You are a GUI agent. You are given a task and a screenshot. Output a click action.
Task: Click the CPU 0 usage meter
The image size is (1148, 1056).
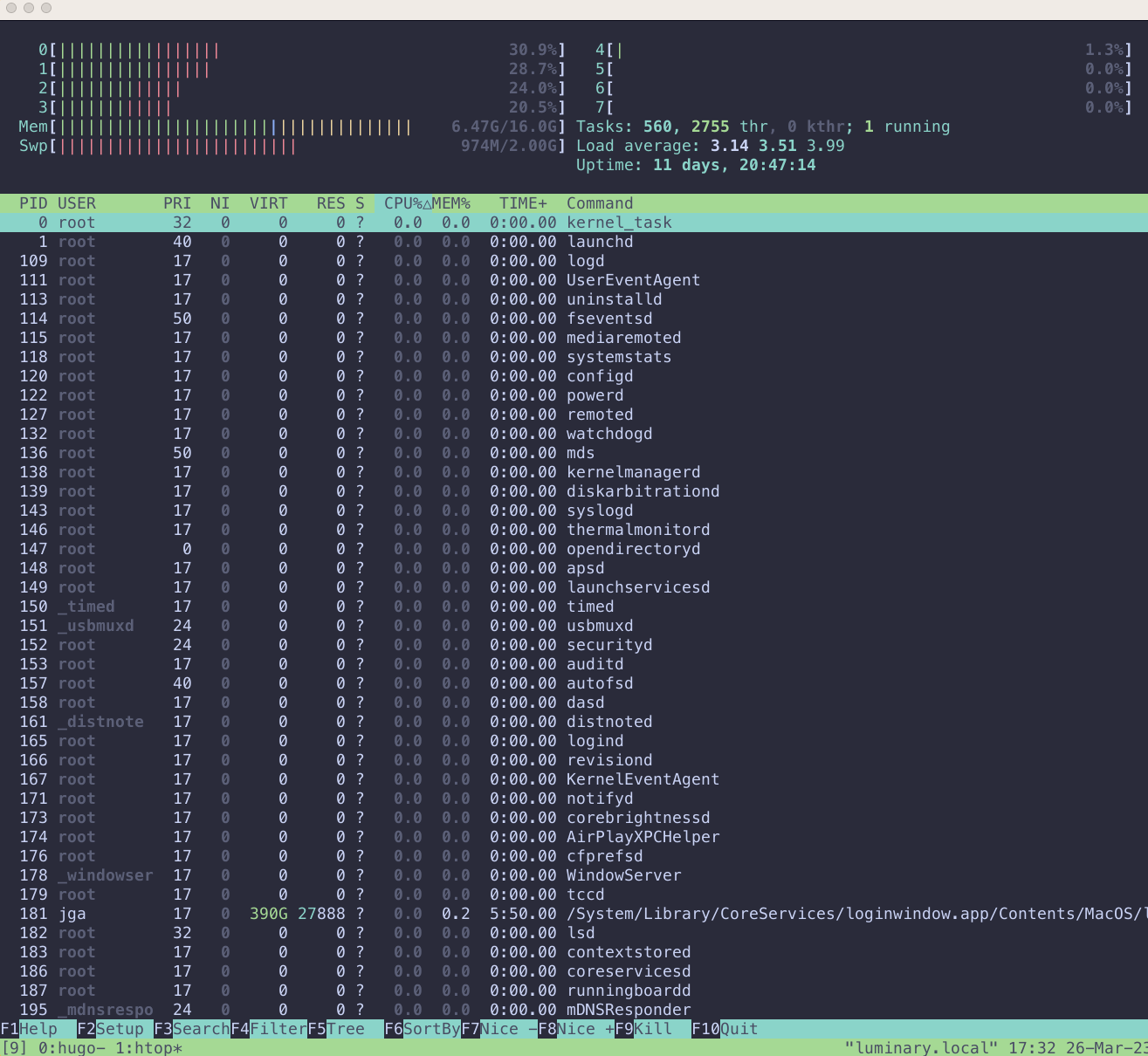tap(140, 51)
